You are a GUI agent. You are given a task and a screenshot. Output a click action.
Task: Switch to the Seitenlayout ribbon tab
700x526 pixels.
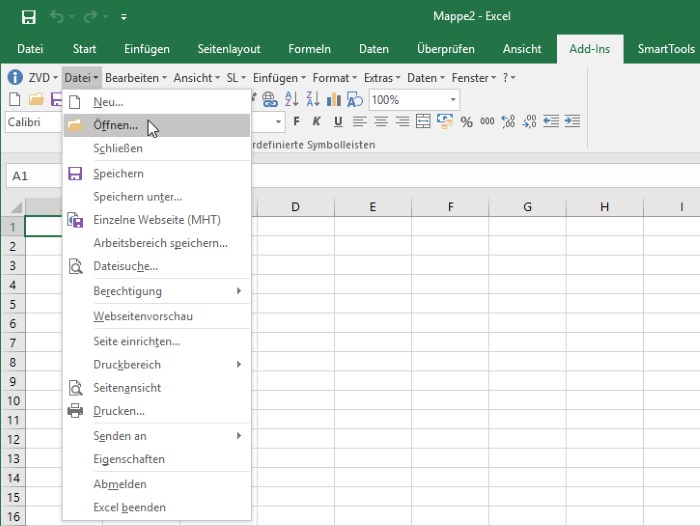pos(229,49)
